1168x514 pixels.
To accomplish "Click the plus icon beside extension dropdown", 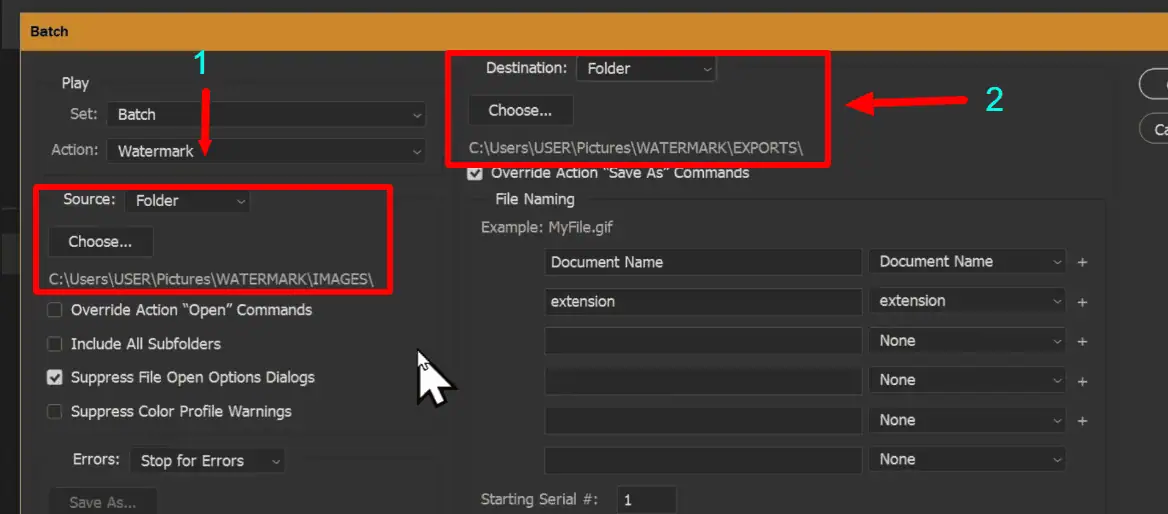I will [1082, 302].
